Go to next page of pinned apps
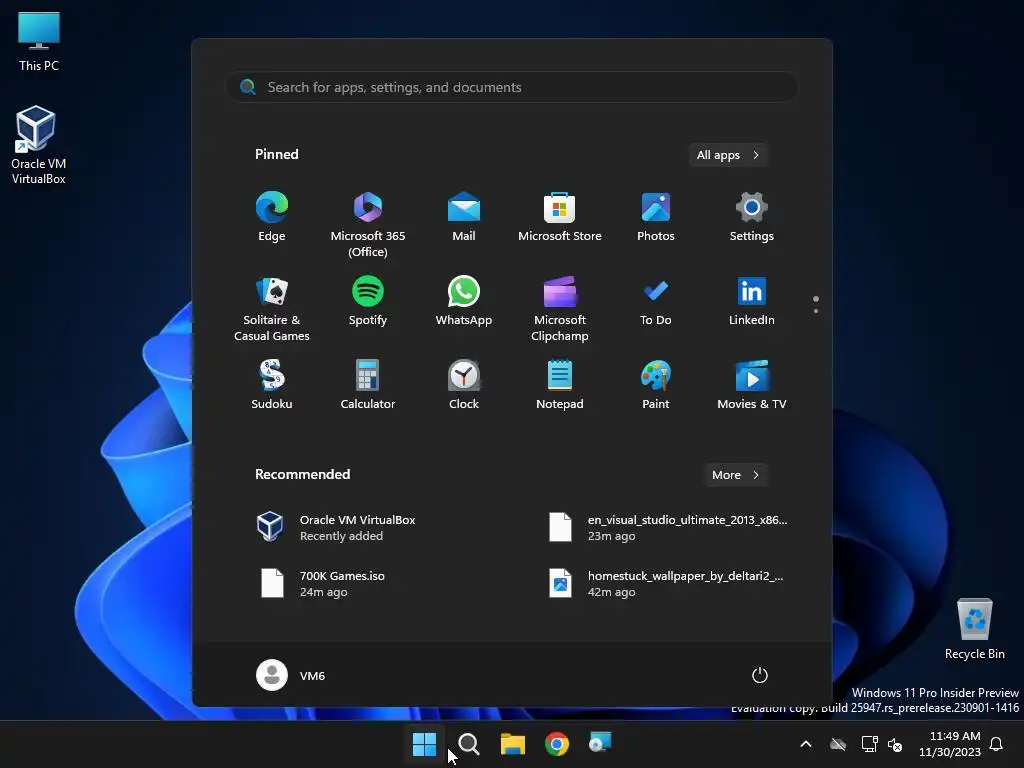Image resolution: width=1024 pixels, height=768 pixels. (816, 311)
